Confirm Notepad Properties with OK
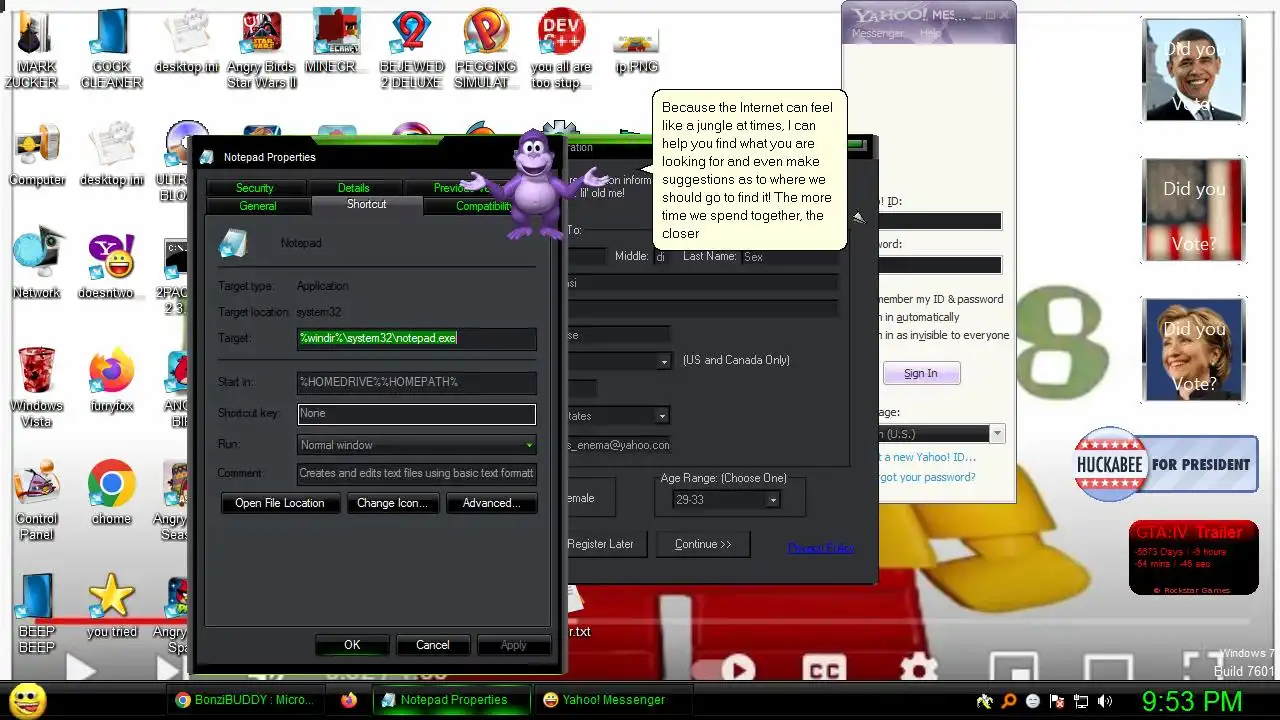The height and width of the screenshot is (720, 1280). (352, 645)
